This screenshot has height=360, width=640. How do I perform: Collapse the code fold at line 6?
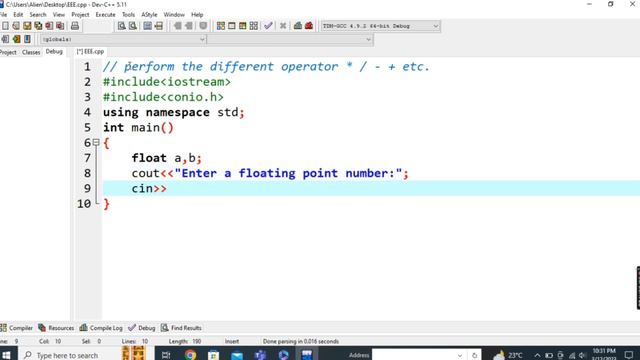(96, 142)
